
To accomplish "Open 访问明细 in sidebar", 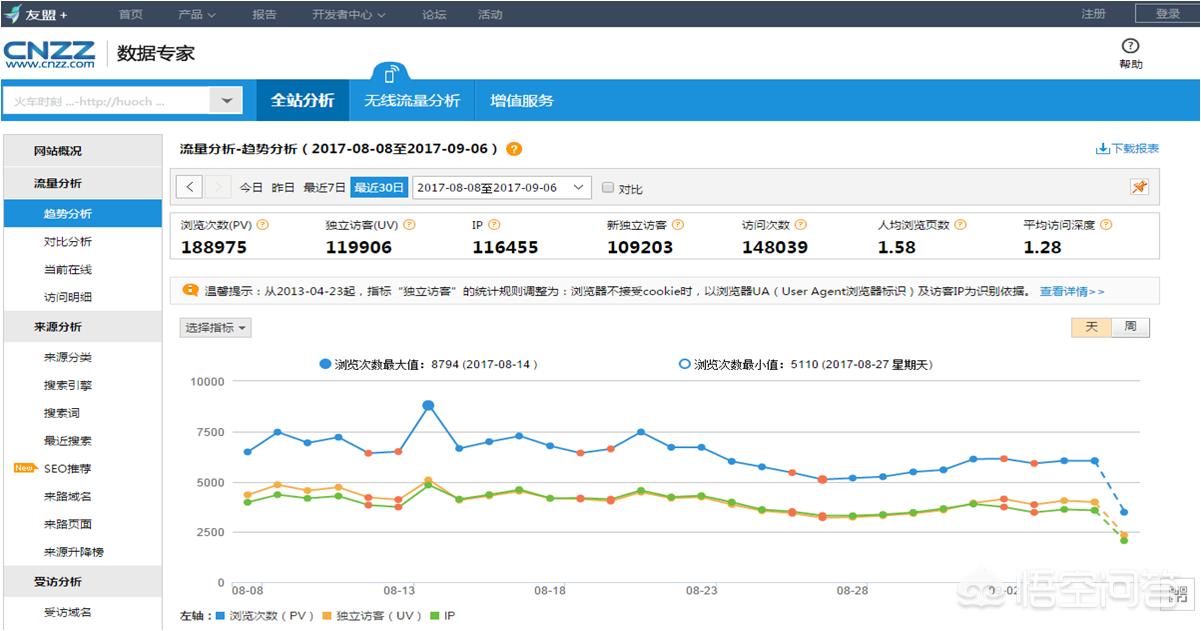I will coord(68,297).
